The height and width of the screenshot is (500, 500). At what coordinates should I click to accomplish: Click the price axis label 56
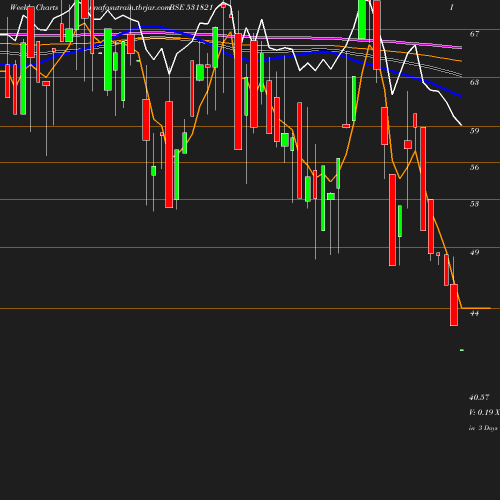(x=474, y=167)
